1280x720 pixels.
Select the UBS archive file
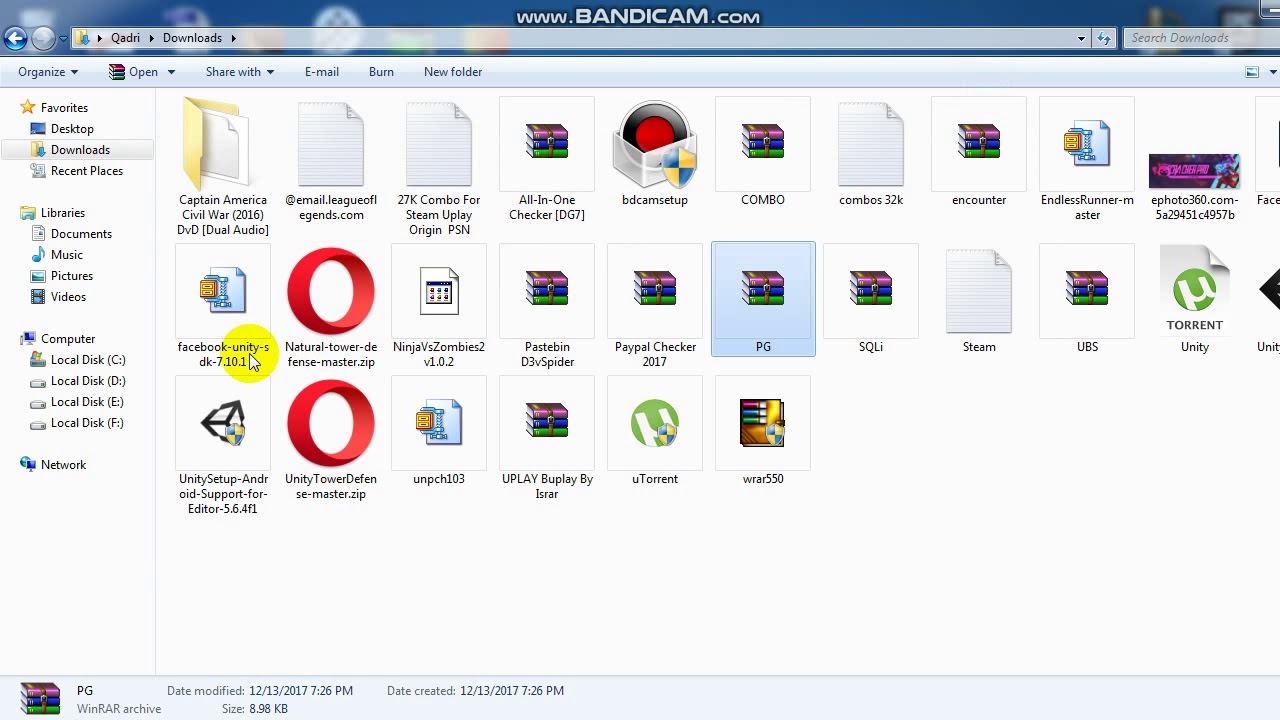coord(1087,299)
